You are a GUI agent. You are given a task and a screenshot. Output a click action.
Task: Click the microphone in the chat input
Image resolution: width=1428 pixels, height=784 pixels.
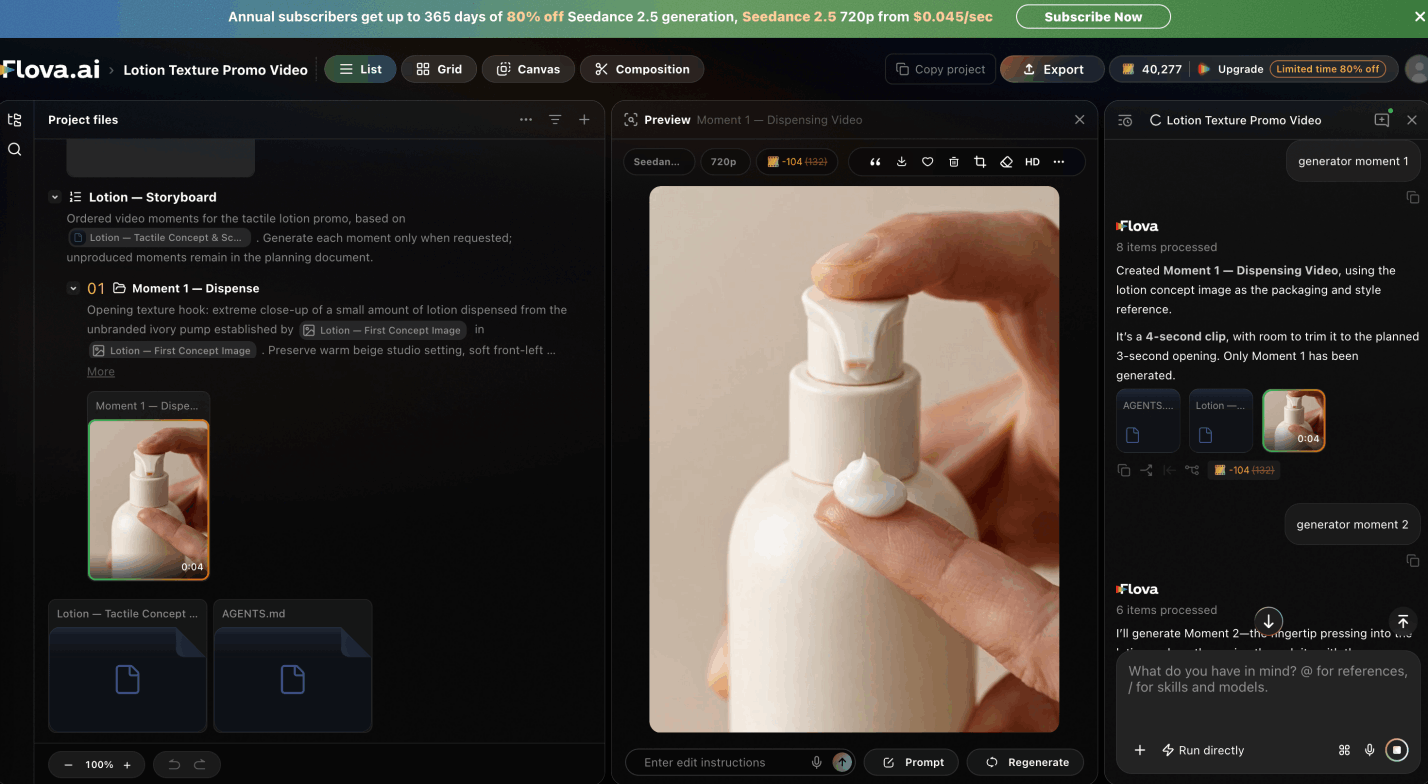[x=1370, y=750]
